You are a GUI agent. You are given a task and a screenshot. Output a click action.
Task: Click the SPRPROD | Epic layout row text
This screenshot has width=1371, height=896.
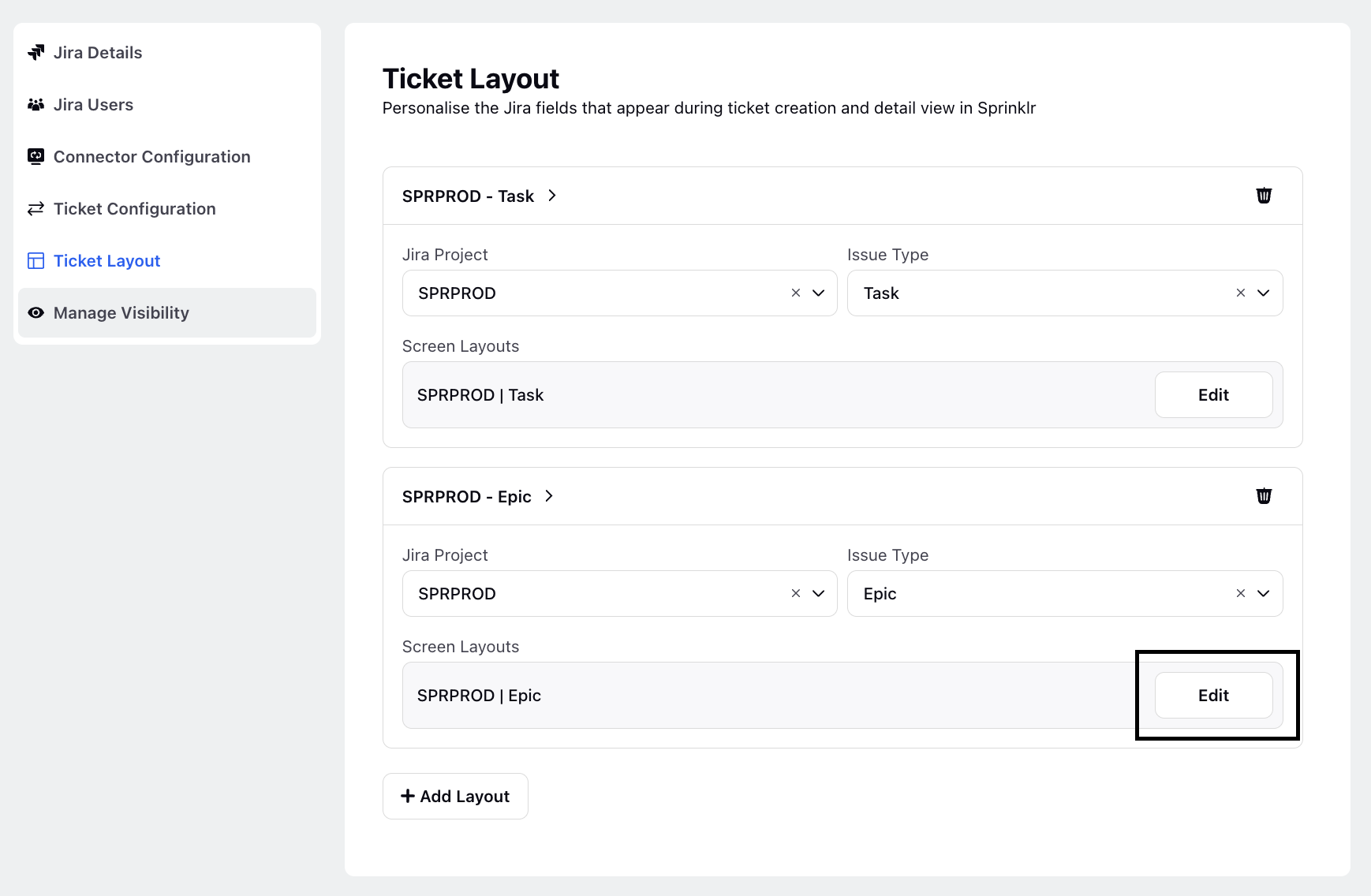click(479, 696)
